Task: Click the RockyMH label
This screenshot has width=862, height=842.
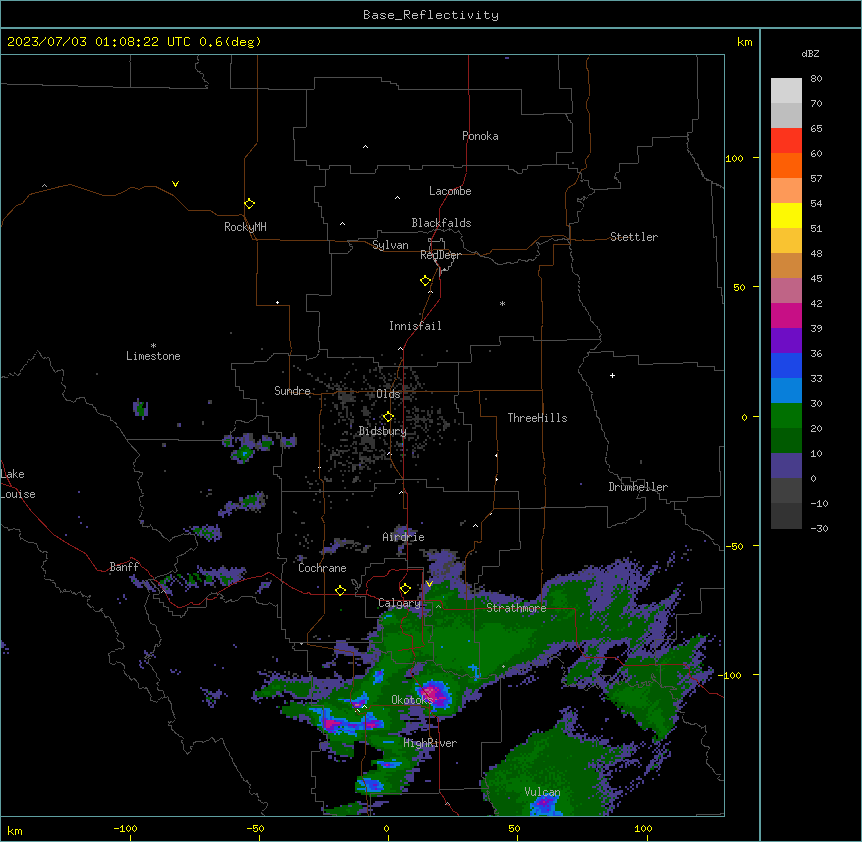Action: (245, 227)
